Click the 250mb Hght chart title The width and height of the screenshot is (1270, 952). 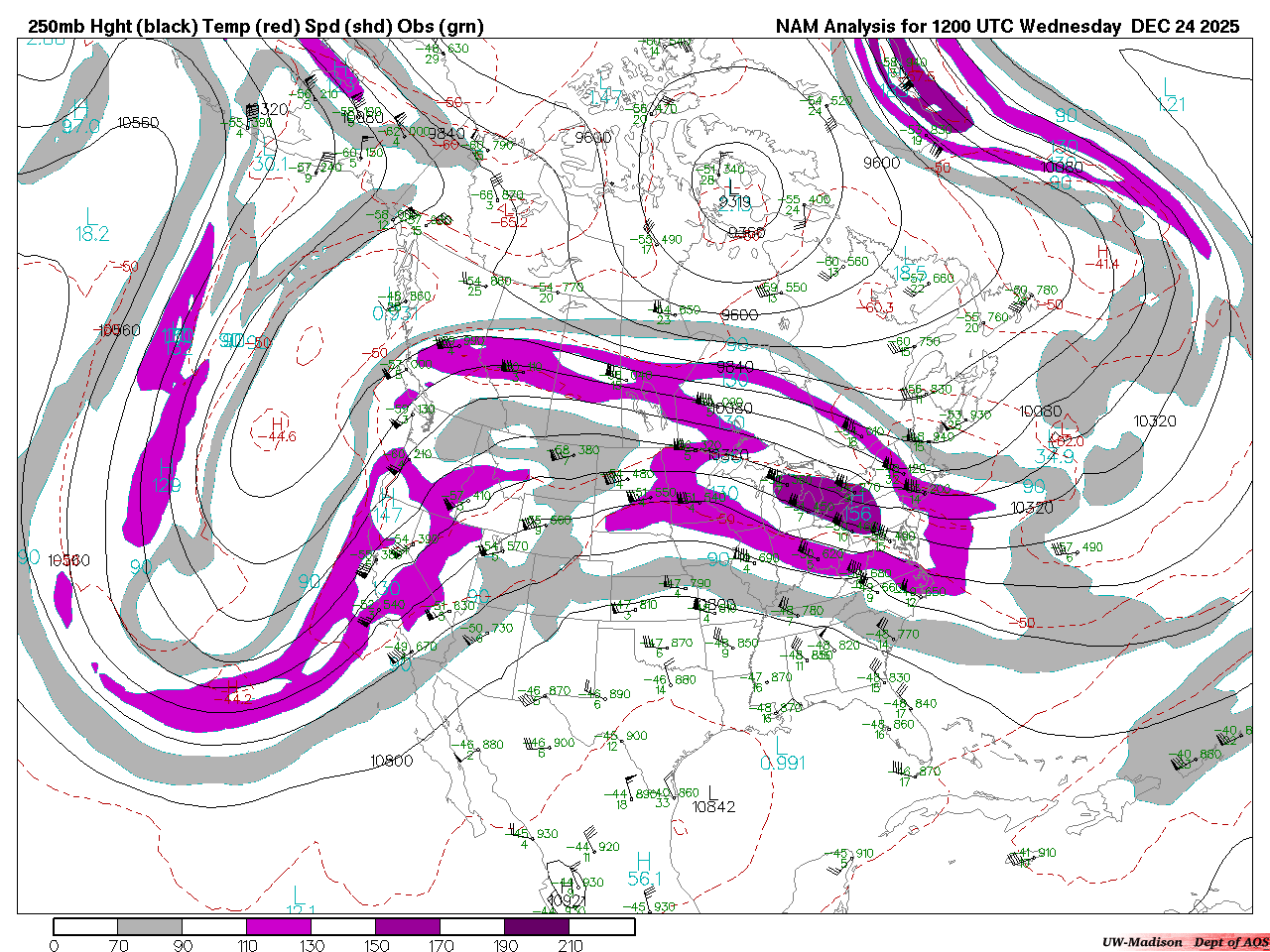pyautogui.click(x=256, y=27)
